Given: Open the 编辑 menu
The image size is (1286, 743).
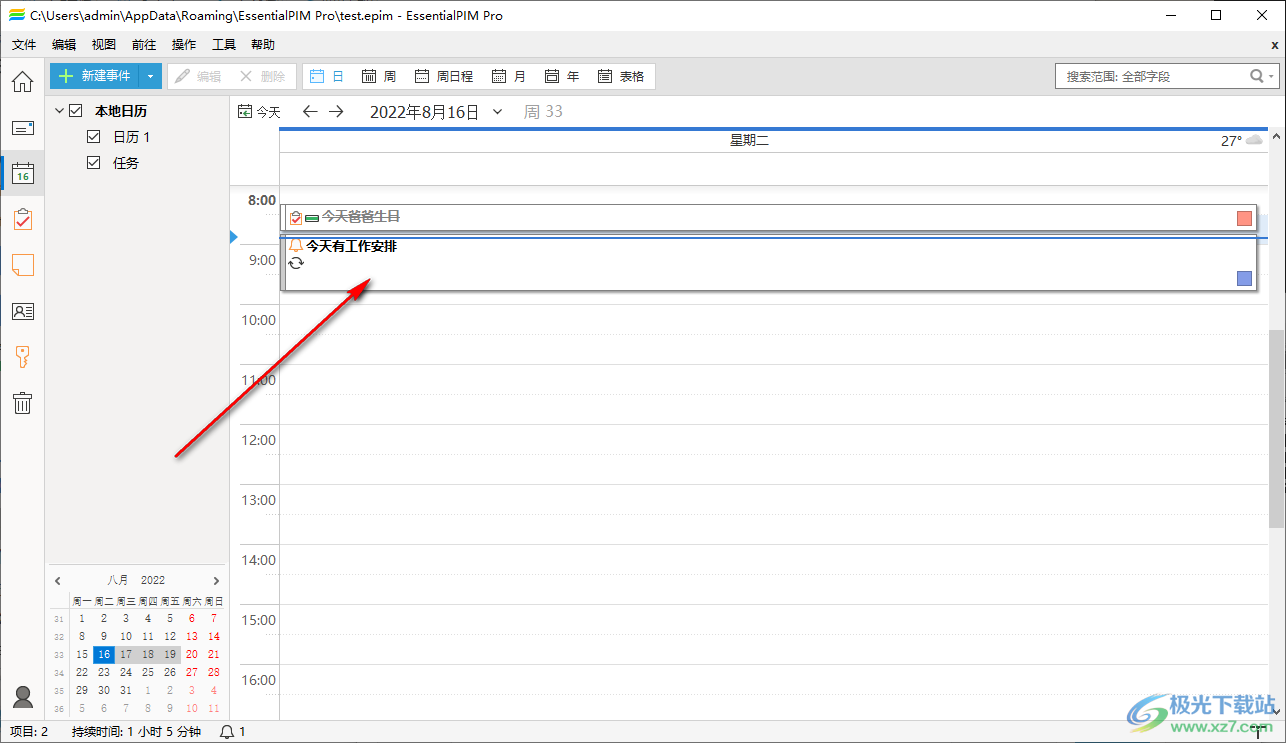Looking at the screenshot, I should [x=64, y=45].
